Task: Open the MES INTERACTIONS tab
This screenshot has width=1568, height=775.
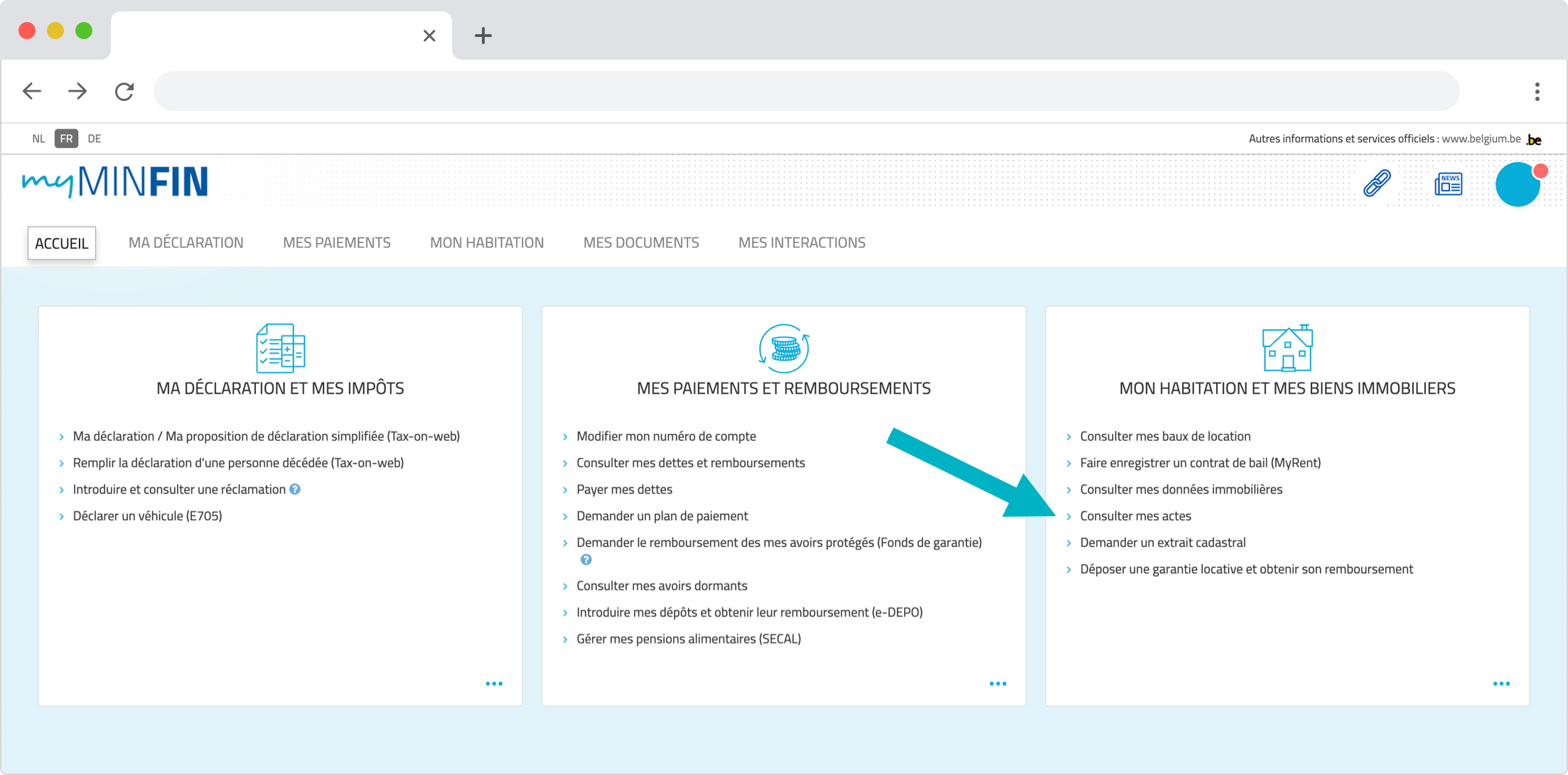Action: (802, 242)
